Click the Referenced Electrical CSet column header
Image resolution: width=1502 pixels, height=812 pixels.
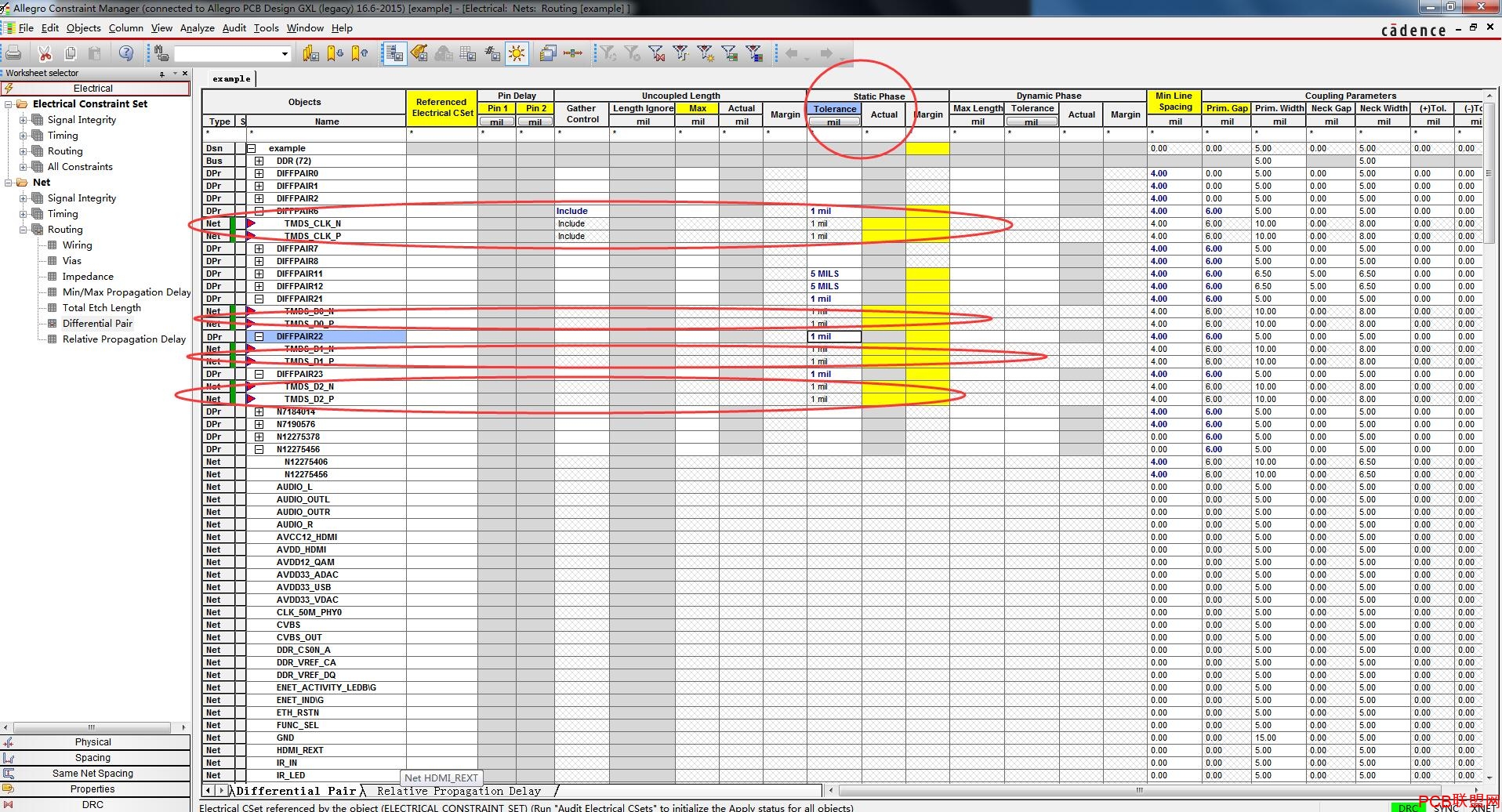click(x=441, y=107)
